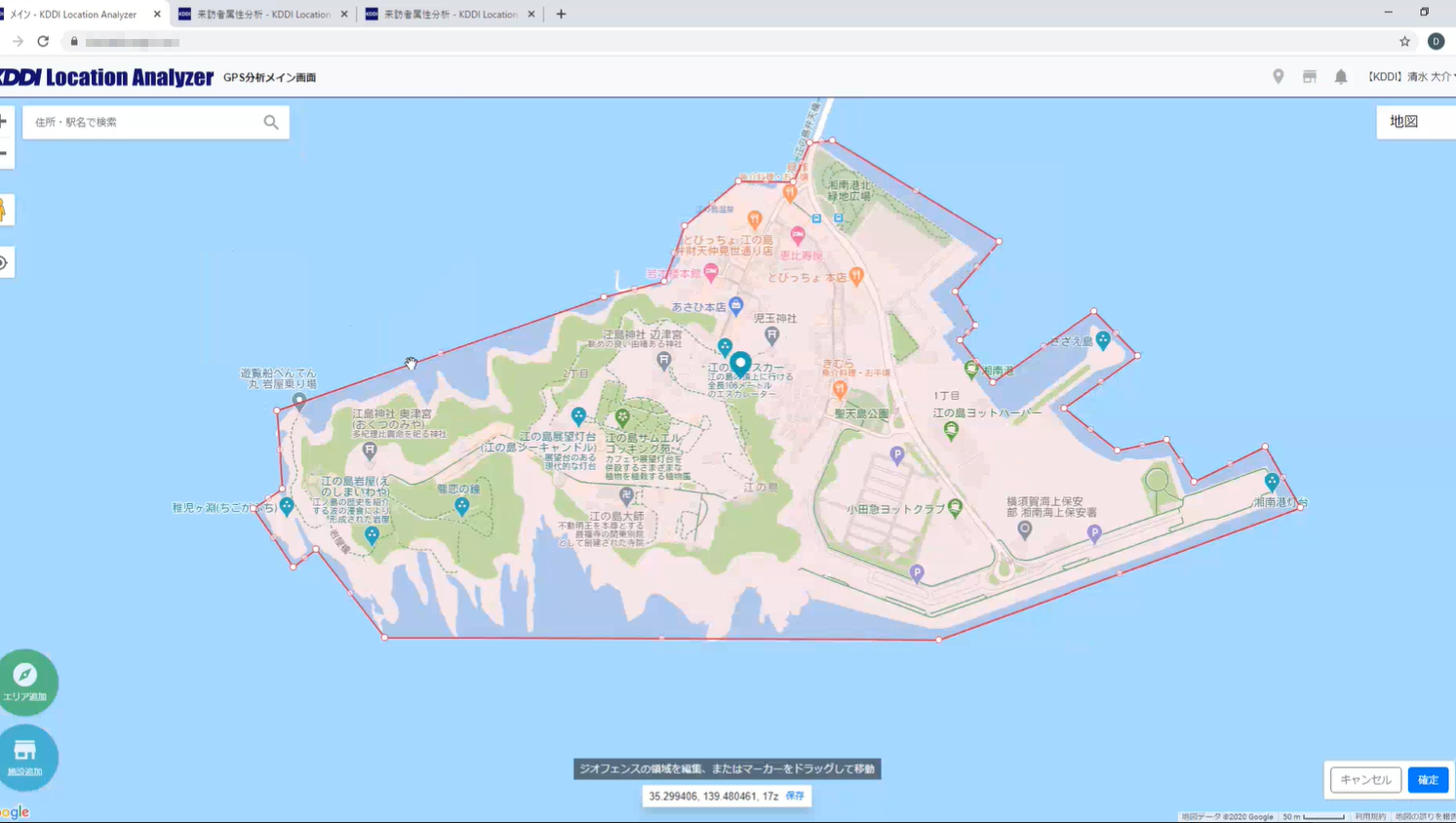Switch to the first 来訪者属性分析 browser tab
The width and height of the screenshot is (1456, 823).
[263, 15]
